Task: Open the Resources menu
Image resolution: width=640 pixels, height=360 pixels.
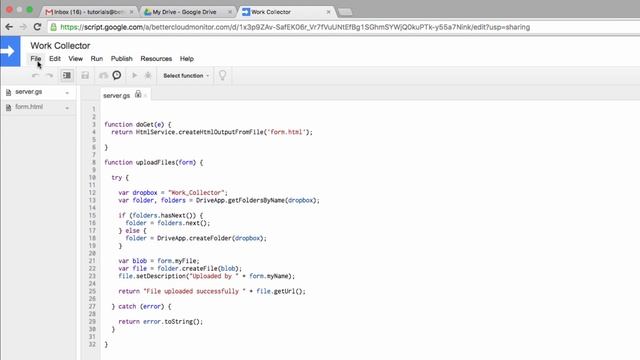Action: pyautogui.click(x=156, y=59)
